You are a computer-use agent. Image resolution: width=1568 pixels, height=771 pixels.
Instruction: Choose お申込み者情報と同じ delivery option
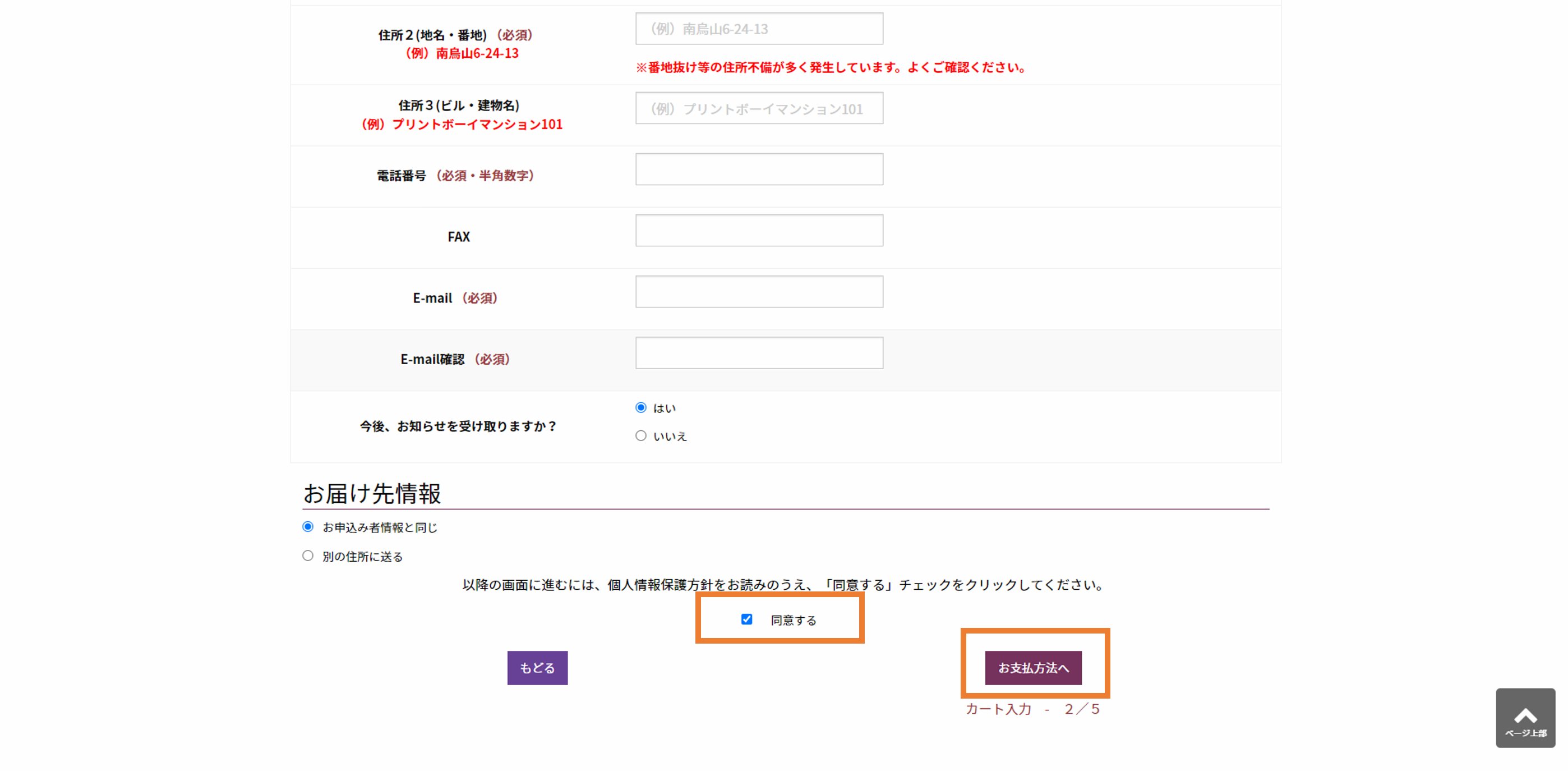[308, 527]
